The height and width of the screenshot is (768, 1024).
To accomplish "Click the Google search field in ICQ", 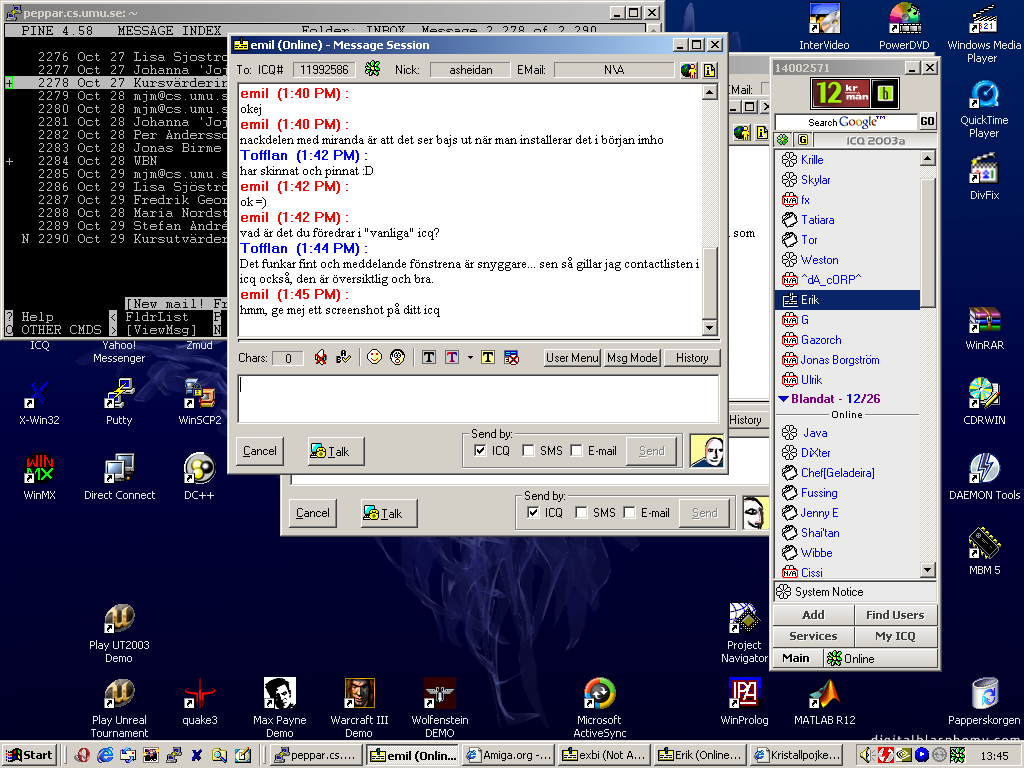I will click(x=846, y=121).
